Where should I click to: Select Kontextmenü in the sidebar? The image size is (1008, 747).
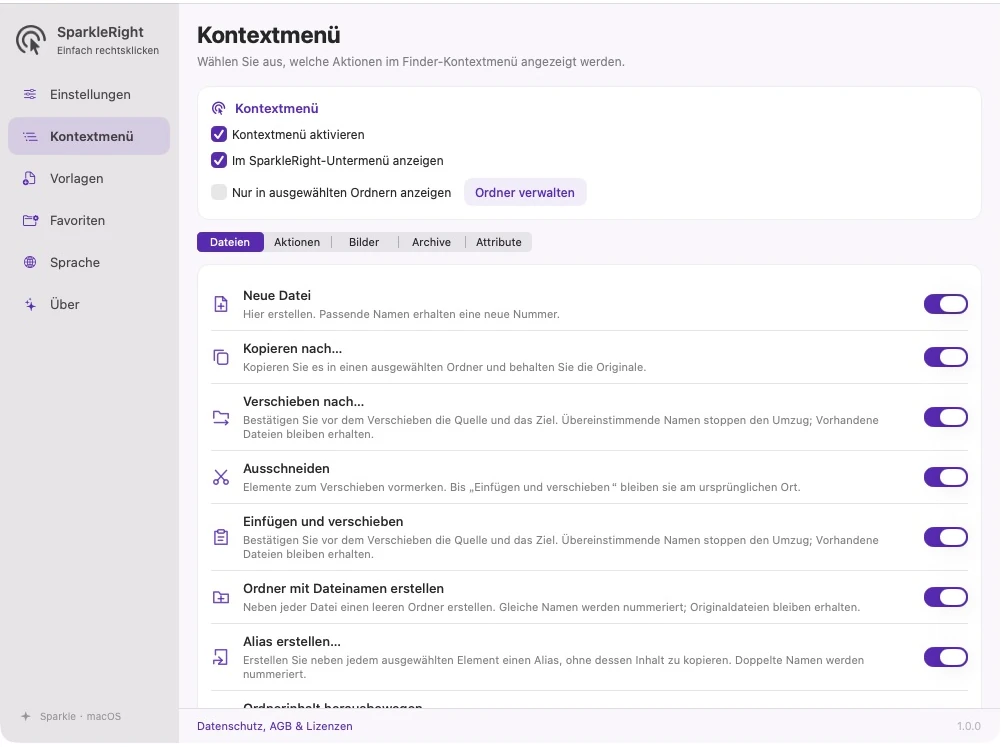point(89,136)
